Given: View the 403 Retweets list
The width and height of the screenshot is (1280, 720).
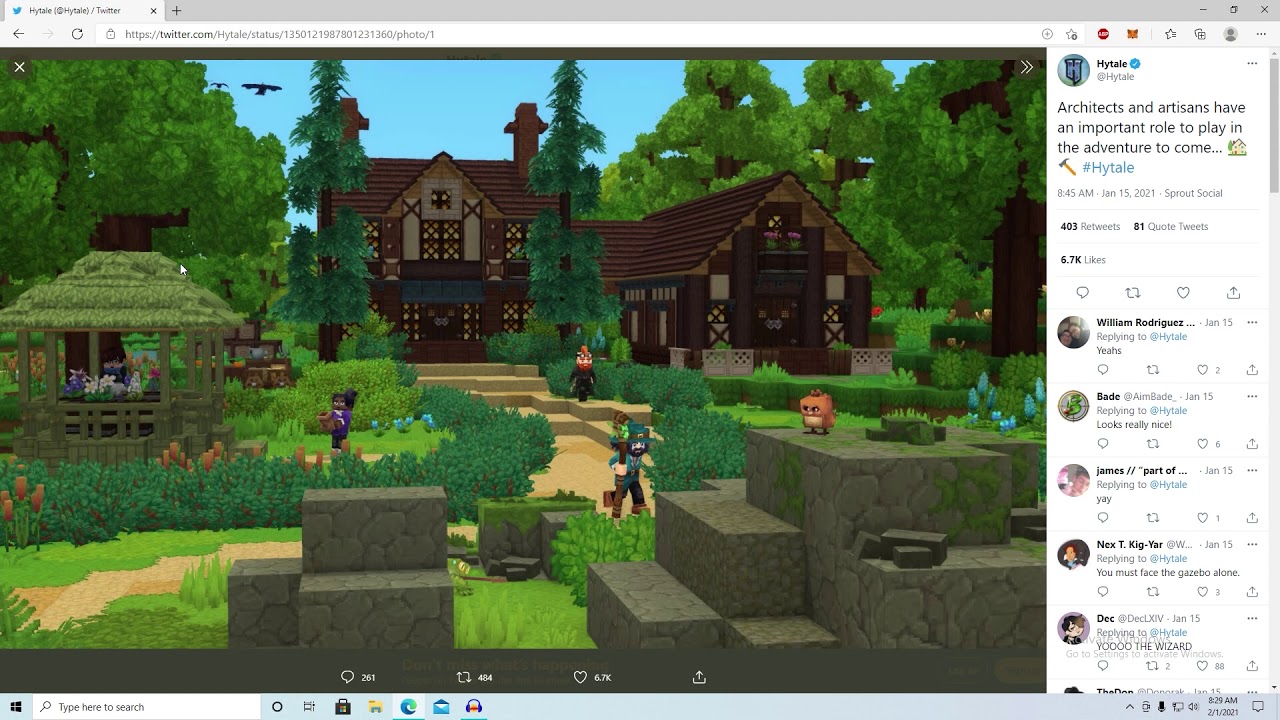Looking at the screenshot, I should [x=1090, y=226].
